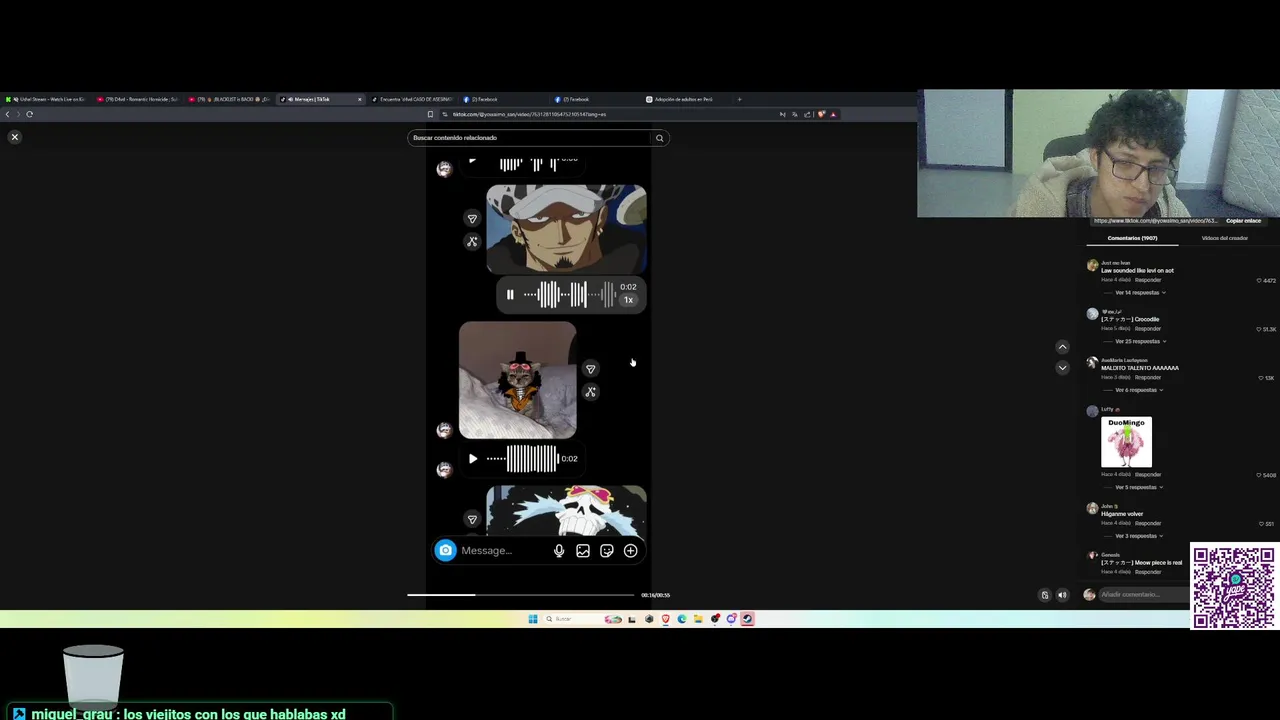Viewport: 1280px width, 720px height.
Task: Like the 'Háganme volver' comment
Action: [x=1261, y=524]
